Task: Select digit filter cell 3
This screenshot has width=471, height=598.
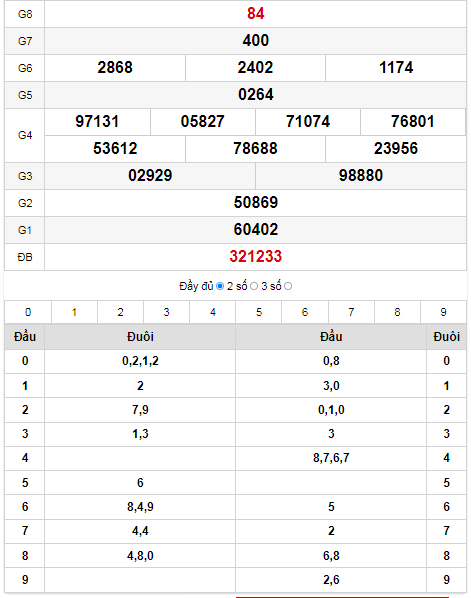Action: 167,312
